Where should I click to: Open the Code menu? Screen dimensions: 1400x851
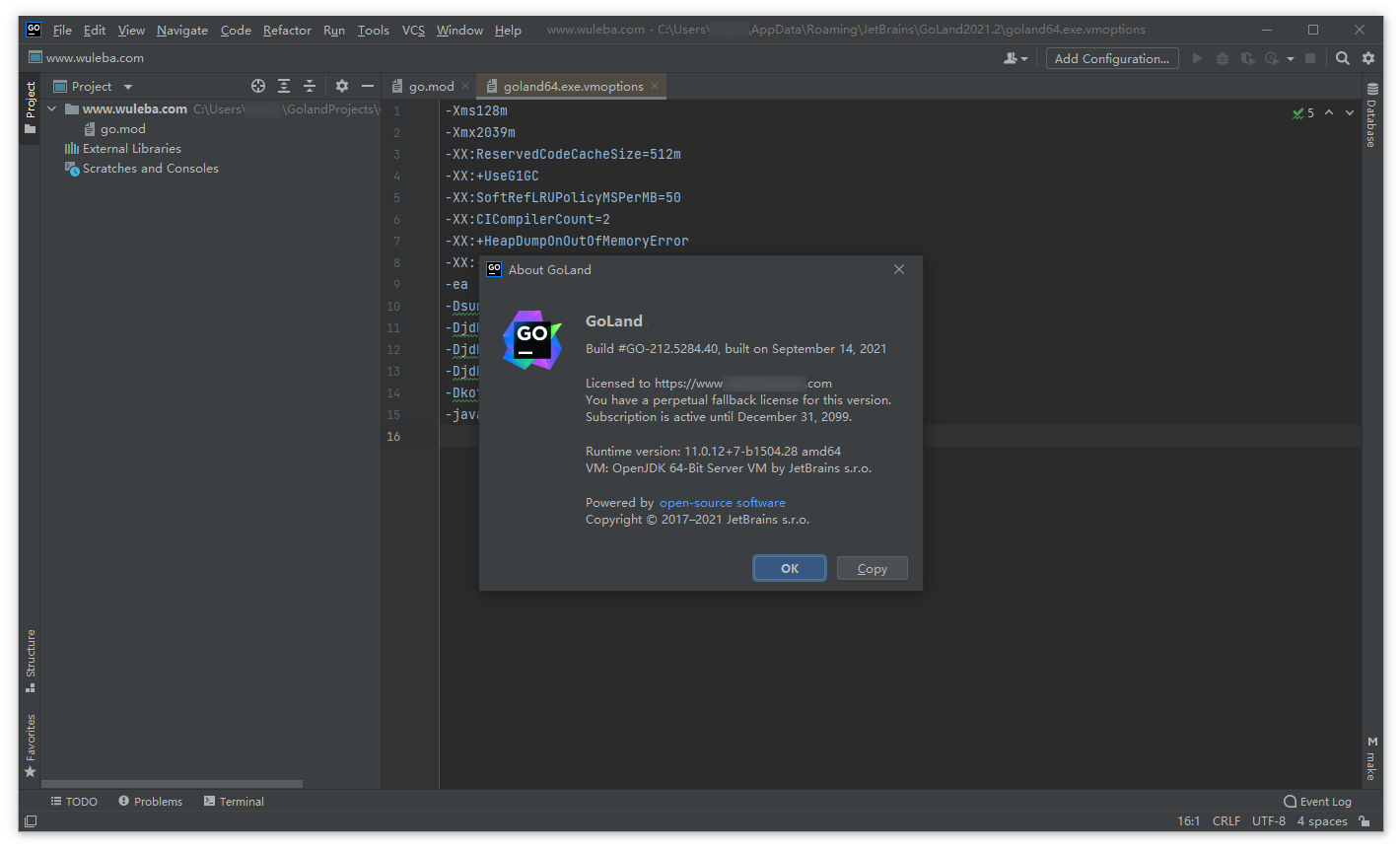(x=236, y=31)
